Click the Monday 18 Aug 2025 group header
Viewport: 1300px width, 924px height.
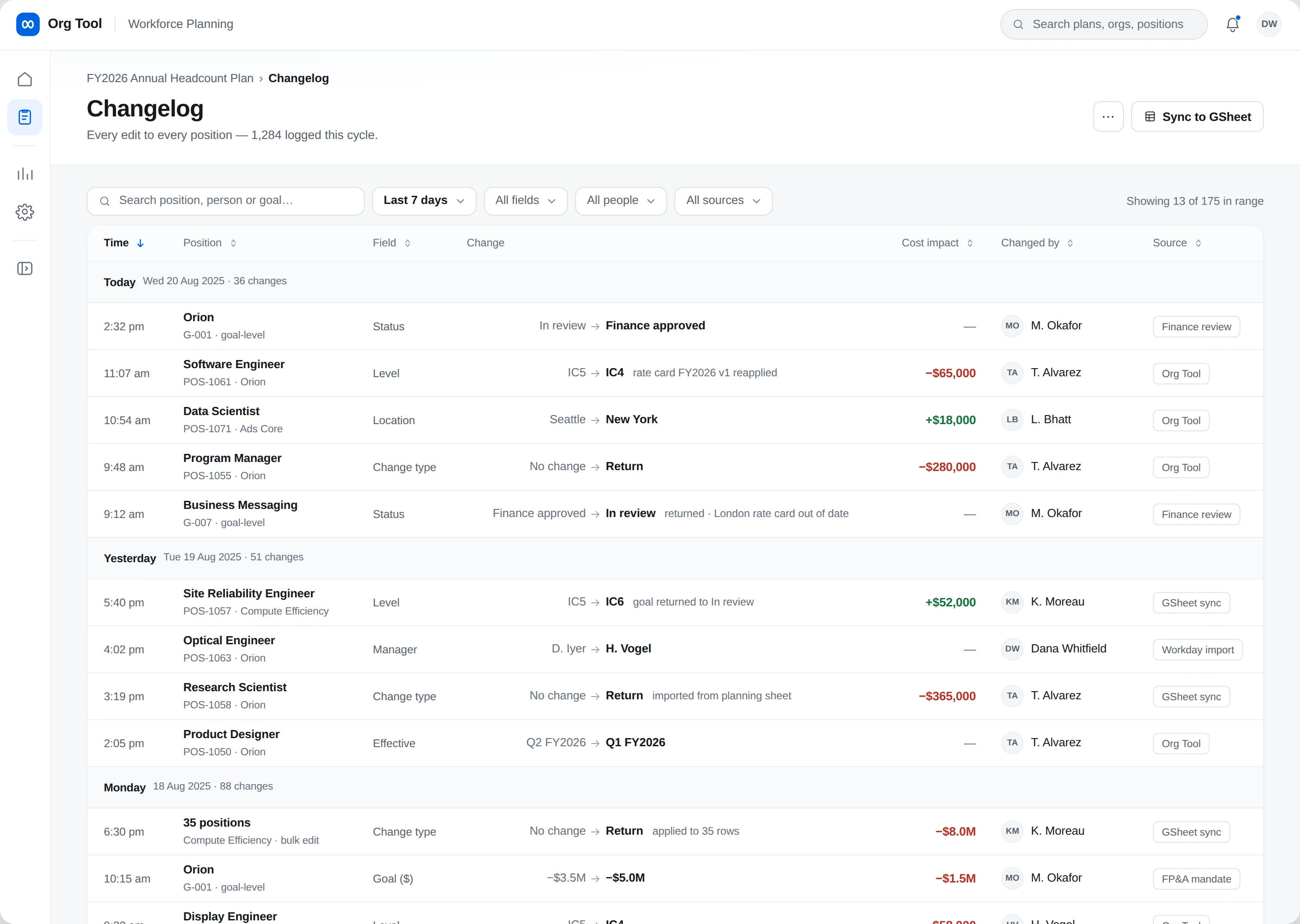coord(675,787)
